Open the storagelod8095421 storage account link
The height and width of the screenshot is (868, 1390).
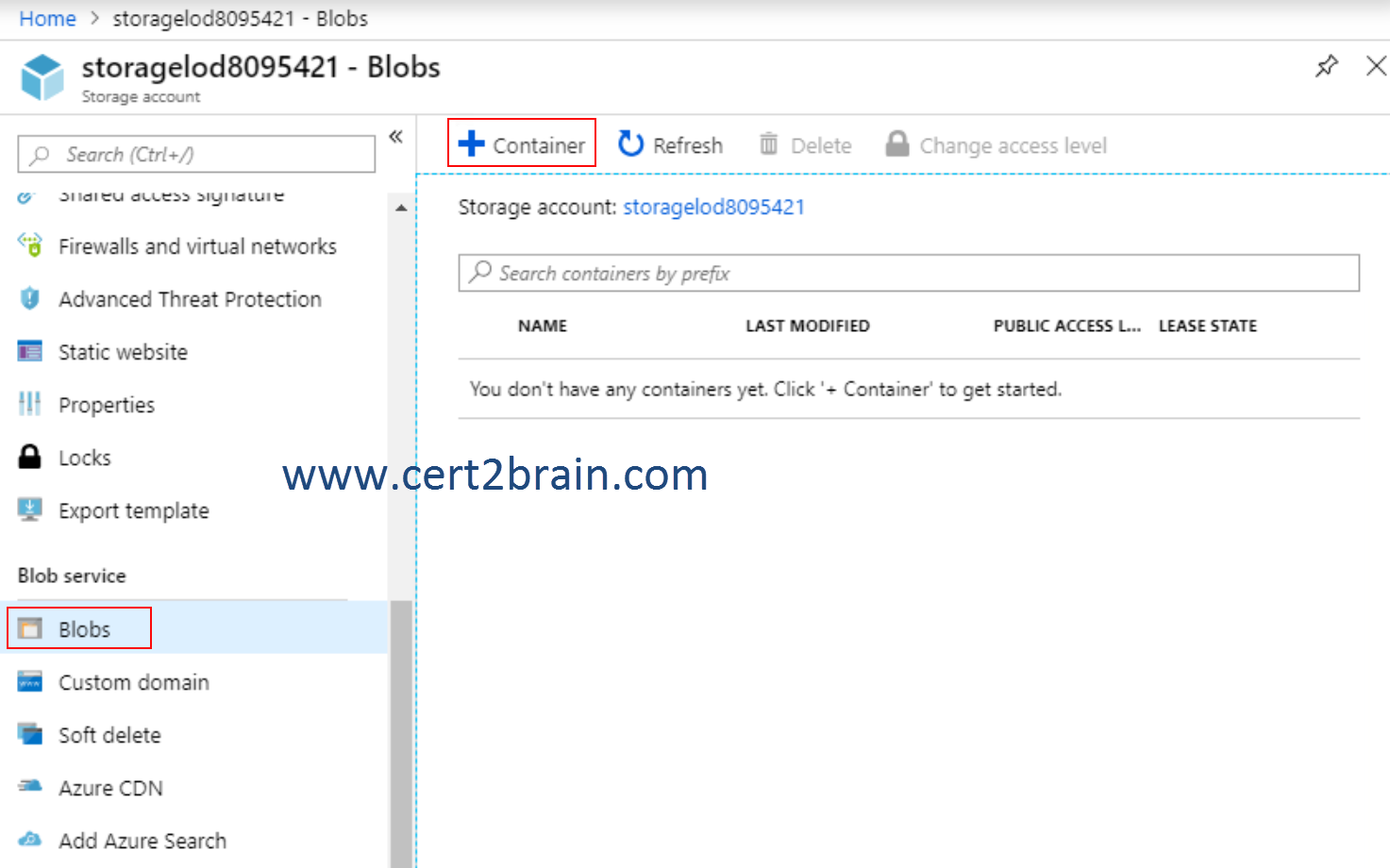click(x=713, y=207)
